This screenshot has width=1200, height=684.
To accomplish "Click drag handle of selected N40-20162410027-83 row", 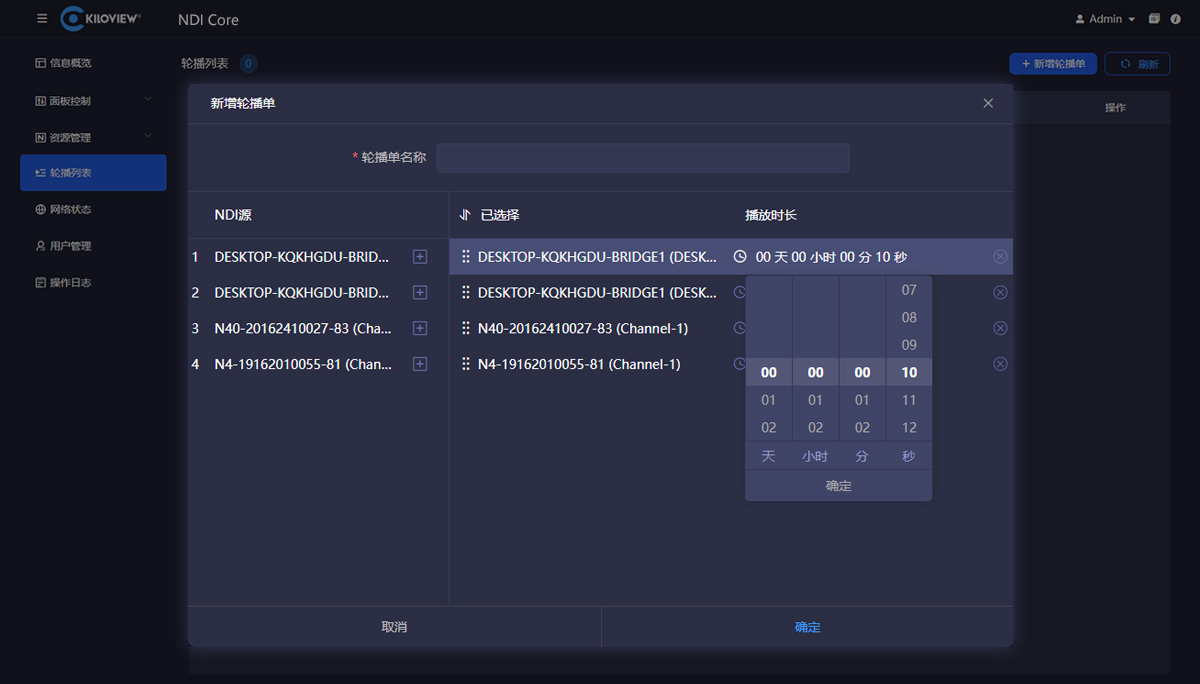I will [x=466, y=329].
